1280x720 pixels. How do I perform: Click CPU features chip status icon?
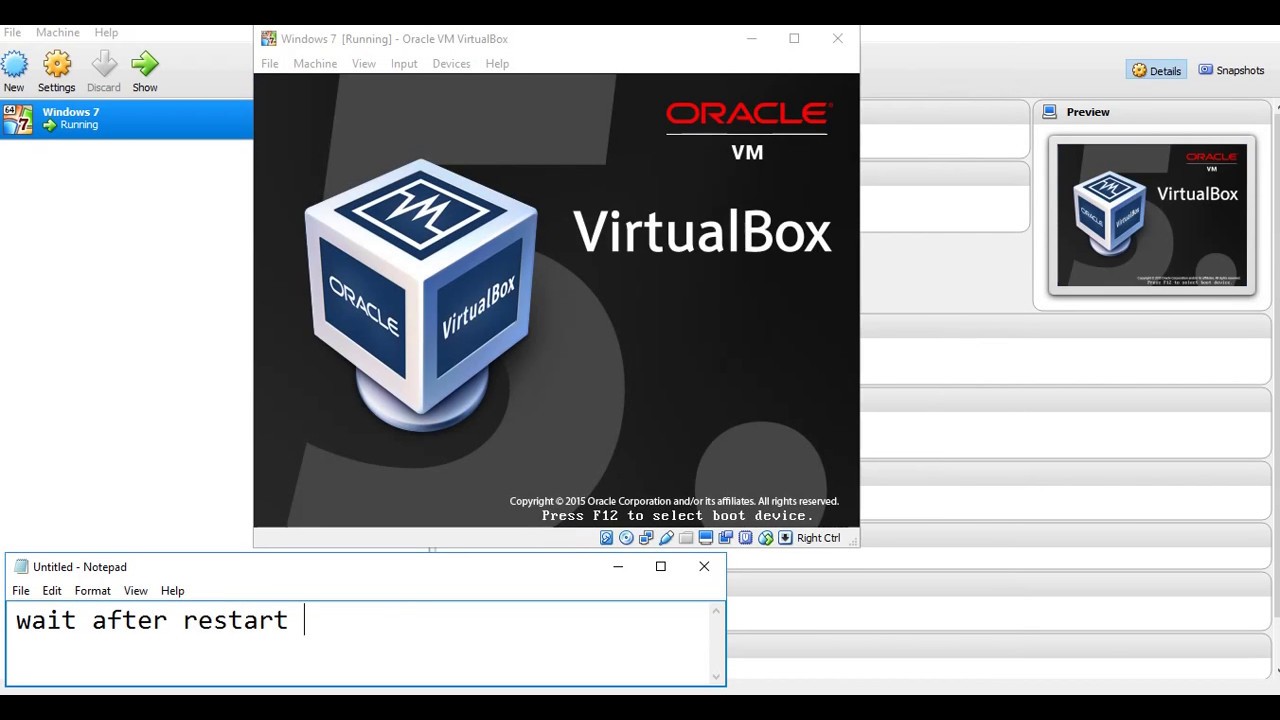click(x=746, y=538)
